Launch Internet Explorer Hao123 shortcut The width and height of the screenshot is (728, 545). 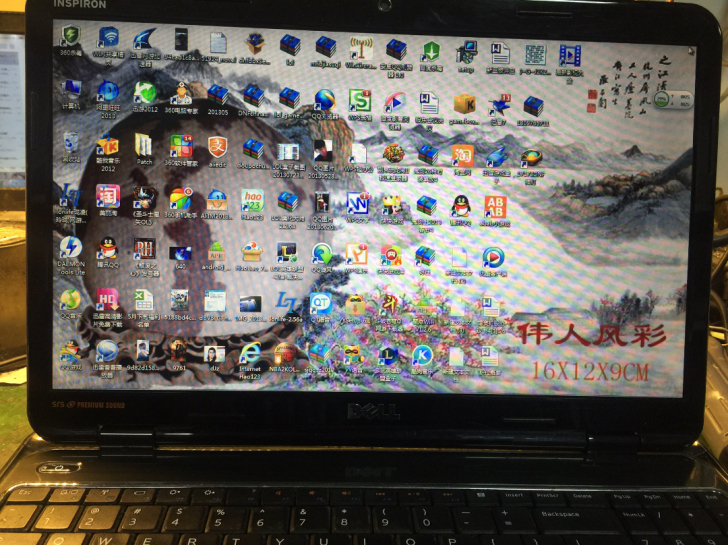(x=250, y=355)
